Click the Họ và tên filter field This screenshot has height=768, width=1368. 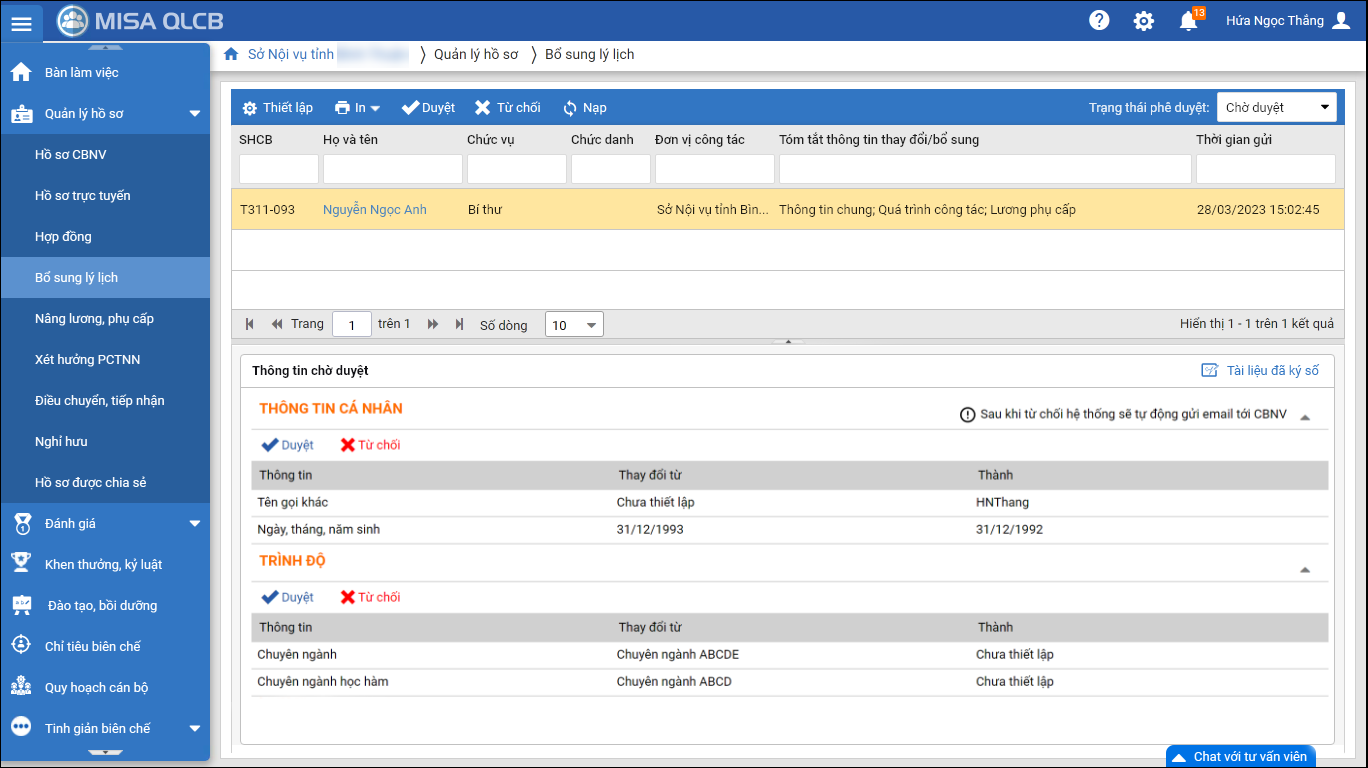392,169
